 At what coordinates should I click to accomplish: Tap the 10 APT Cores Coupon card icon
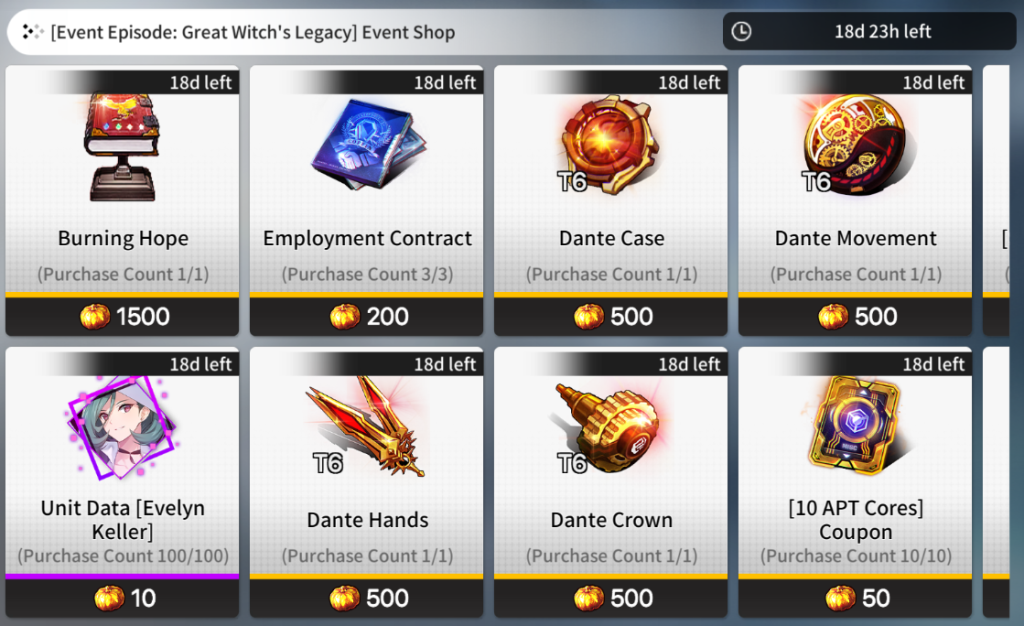click(x=855, y=426)
